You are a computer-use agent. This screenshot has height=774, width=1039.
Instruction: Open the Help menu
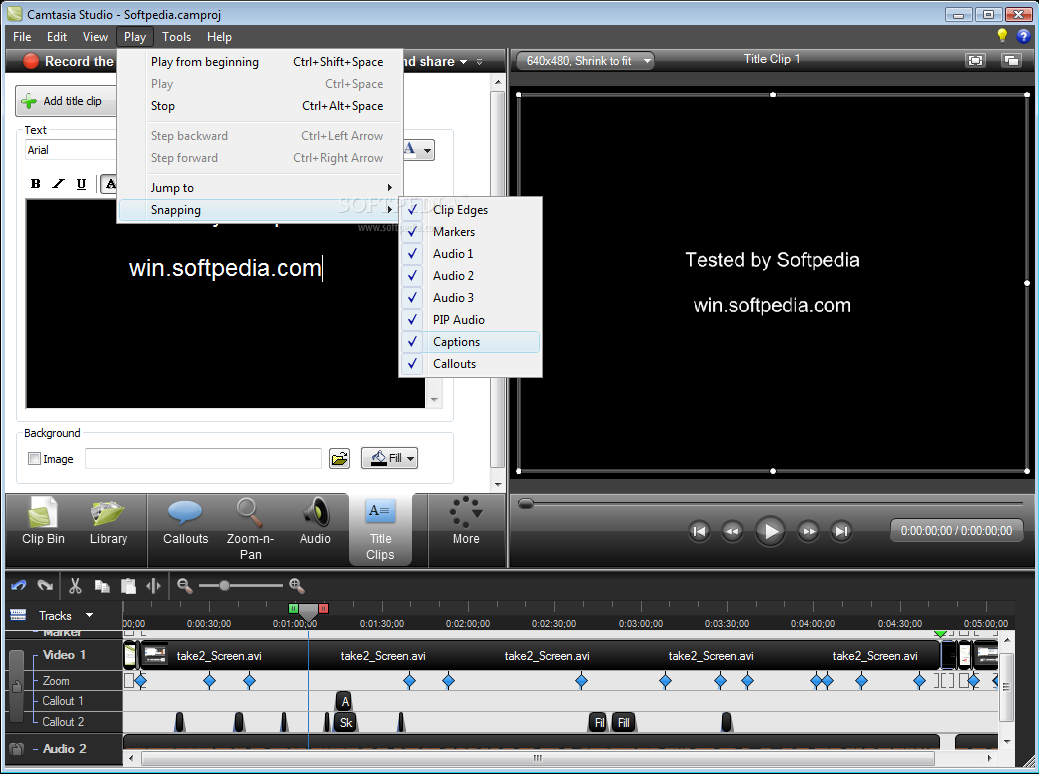click(x=219, y=37)
